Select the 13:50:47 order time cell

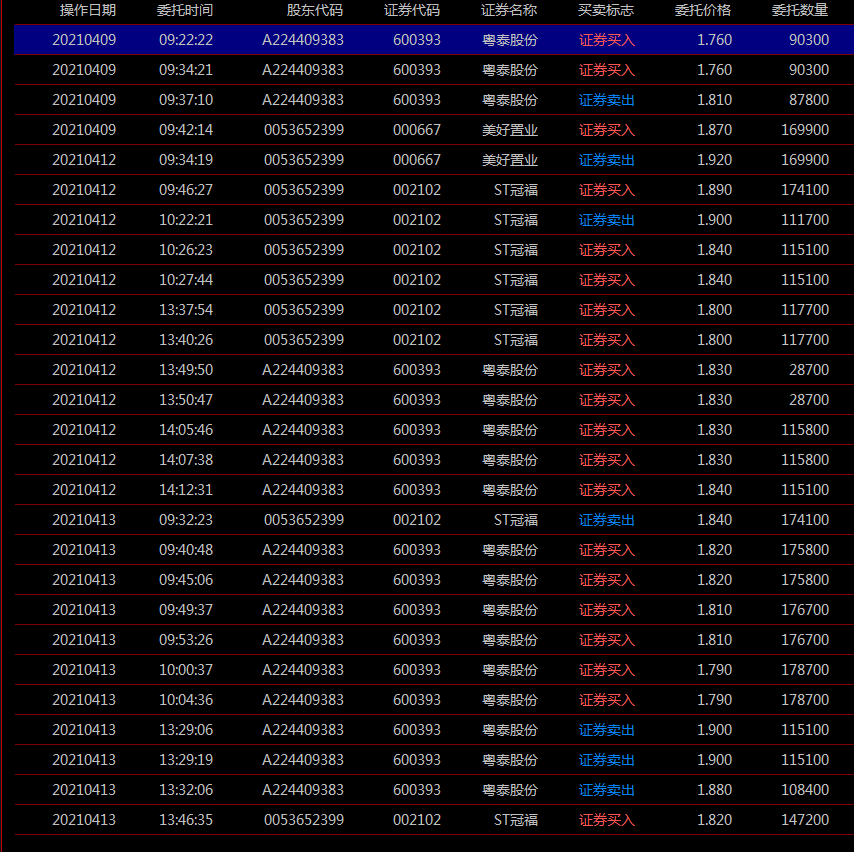[x=186, y=399]
